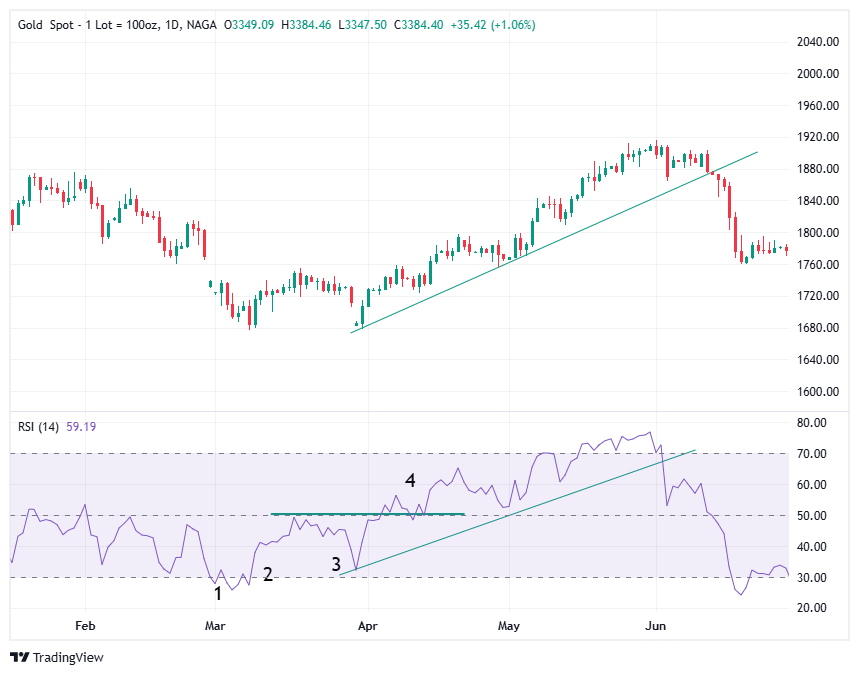Click the RSI (14) indicator label
The width and height of the screenshot is (859, 675).
coord(38,427)
